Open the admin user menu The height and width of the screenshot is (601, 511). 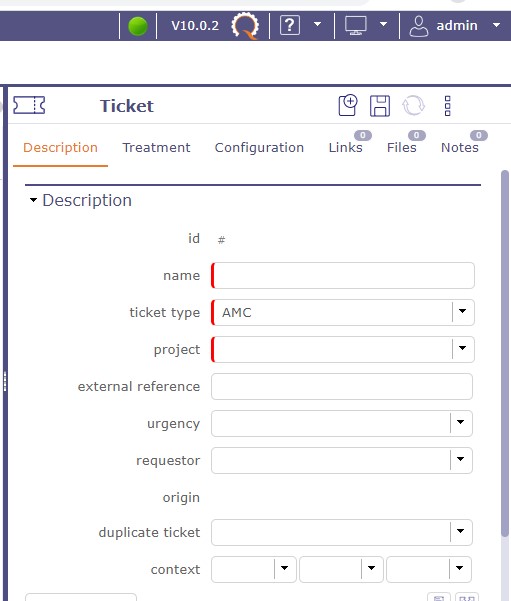click(x=455, y=26)
